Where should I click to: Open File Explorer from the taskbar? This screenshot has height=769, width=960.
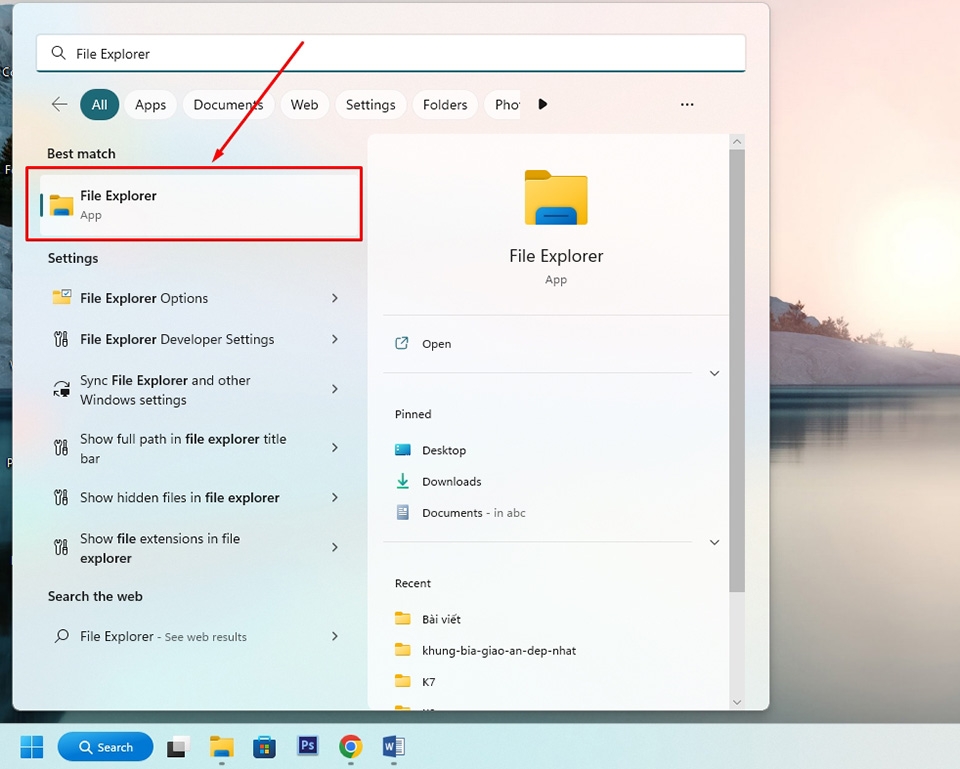[x=221, y=746]
